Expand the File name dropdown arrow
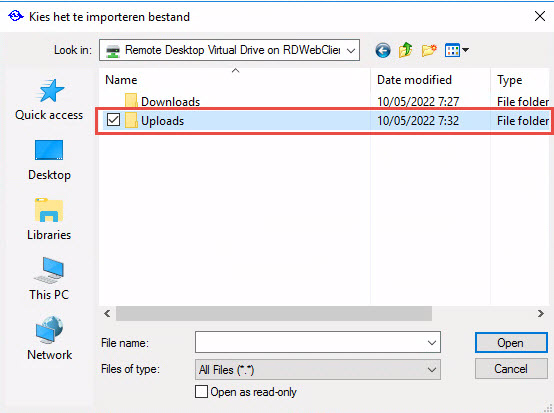The height and width of the screenshot is (413, 554). coord(431,342)
